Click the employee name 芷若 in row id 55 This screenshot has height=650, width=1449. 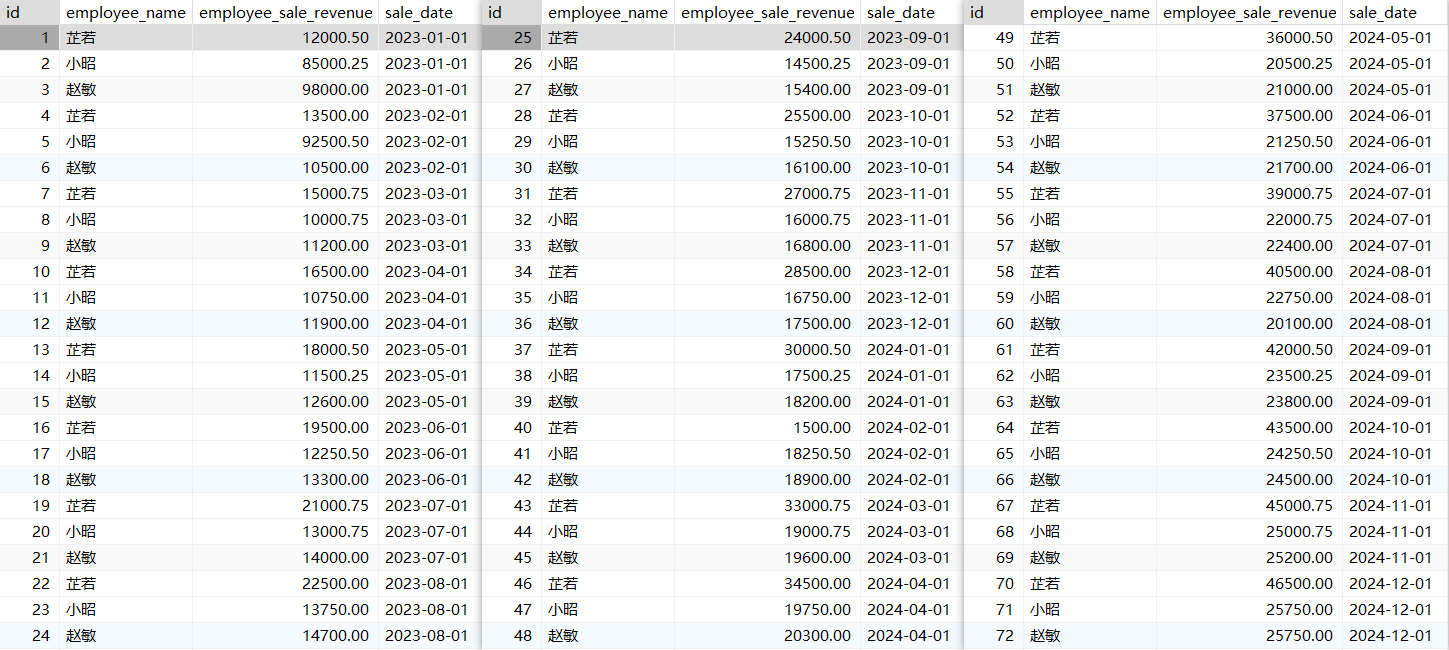tap(1045, 193)
